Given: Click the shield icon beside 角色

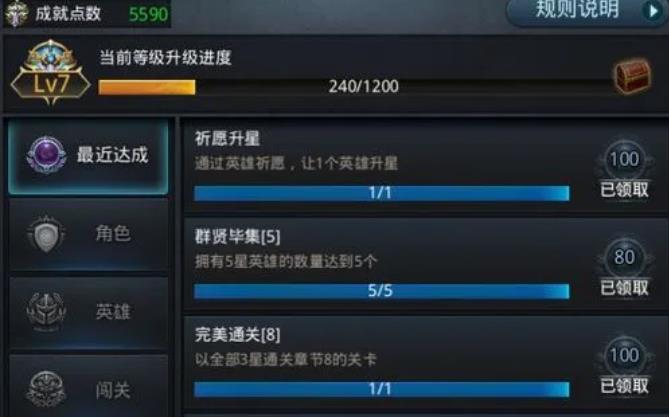Looking at the screenshot, I should tap(46, 234).
